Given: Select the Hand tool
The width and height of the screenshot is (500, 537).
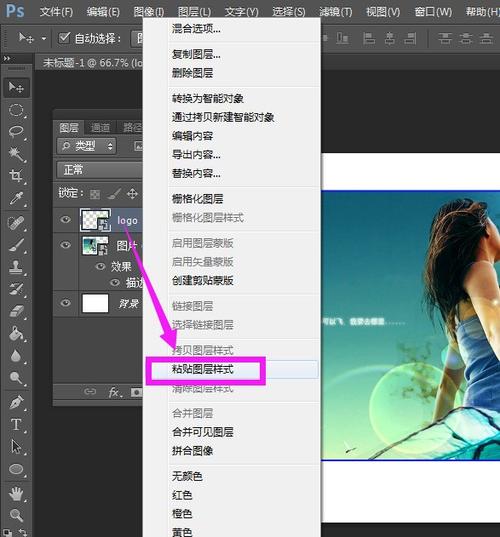Looking at the screenshot, I should tap(16, 494).
